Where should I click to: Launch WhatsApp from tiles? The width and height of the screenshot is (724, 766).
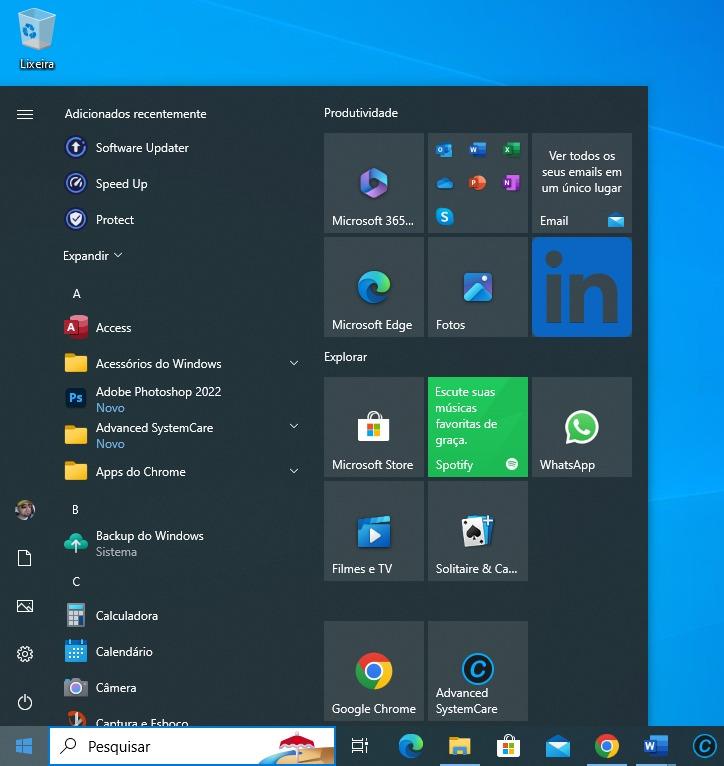coord(582,427)
